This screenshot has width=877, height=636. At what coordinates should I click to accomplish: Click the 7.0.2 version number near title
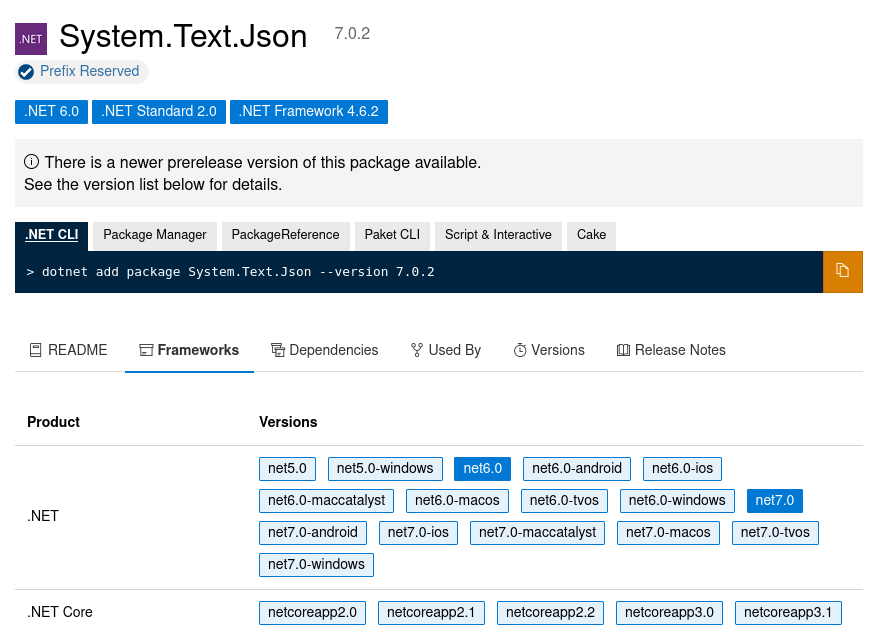click(352, 34)
